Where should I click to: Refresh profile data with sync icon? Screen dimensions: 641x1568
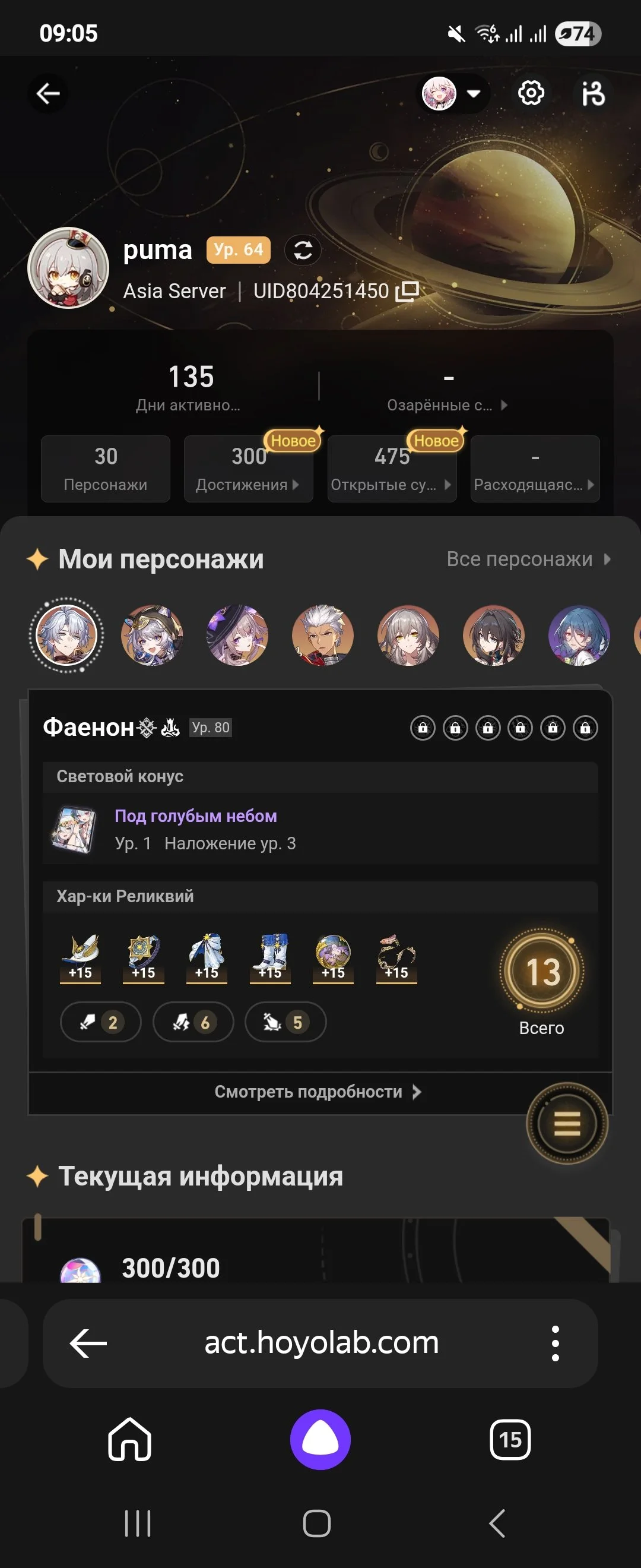[303, 250]
